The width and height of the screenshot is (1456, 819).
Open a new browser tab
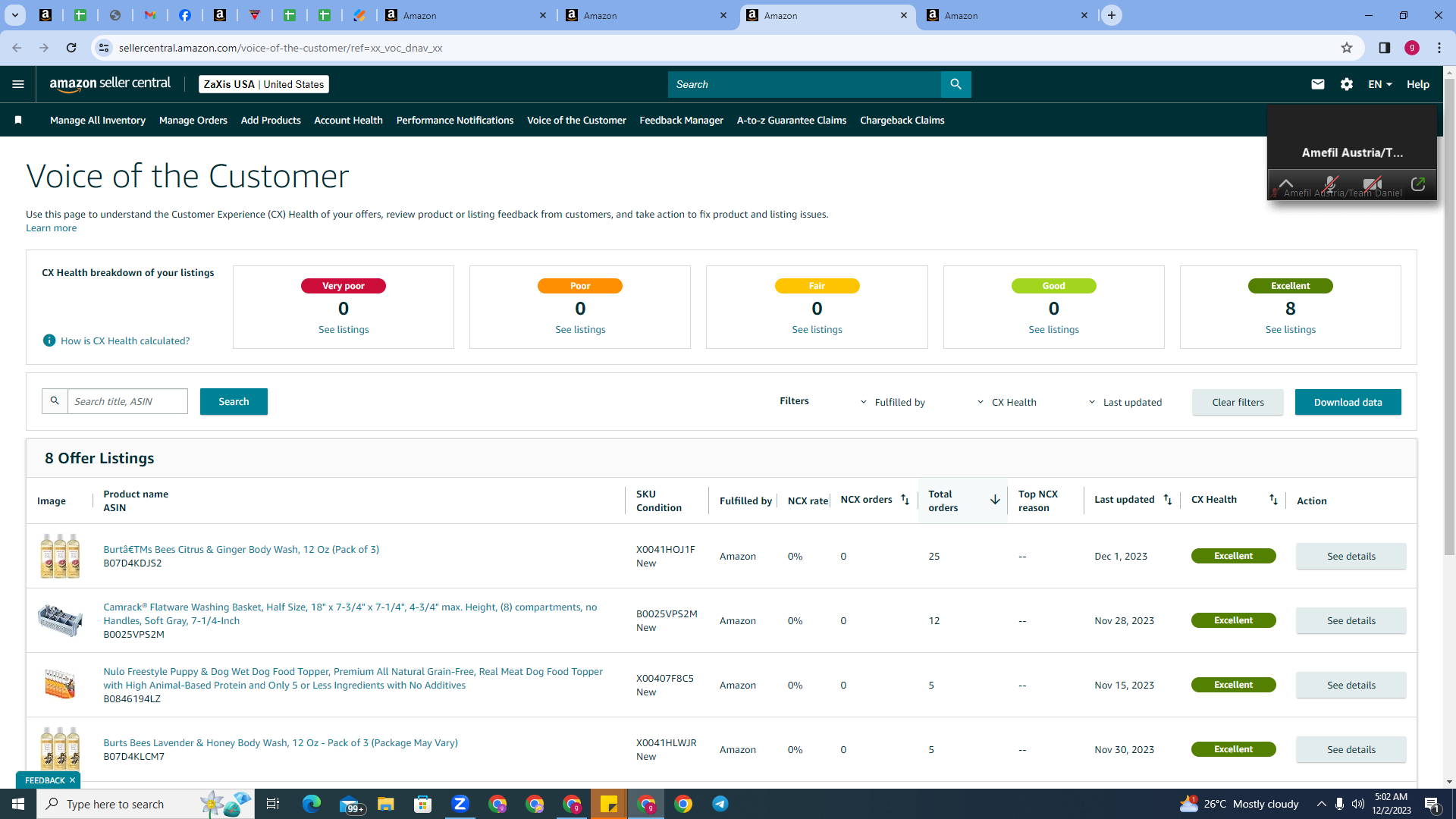click(1112, 15)
